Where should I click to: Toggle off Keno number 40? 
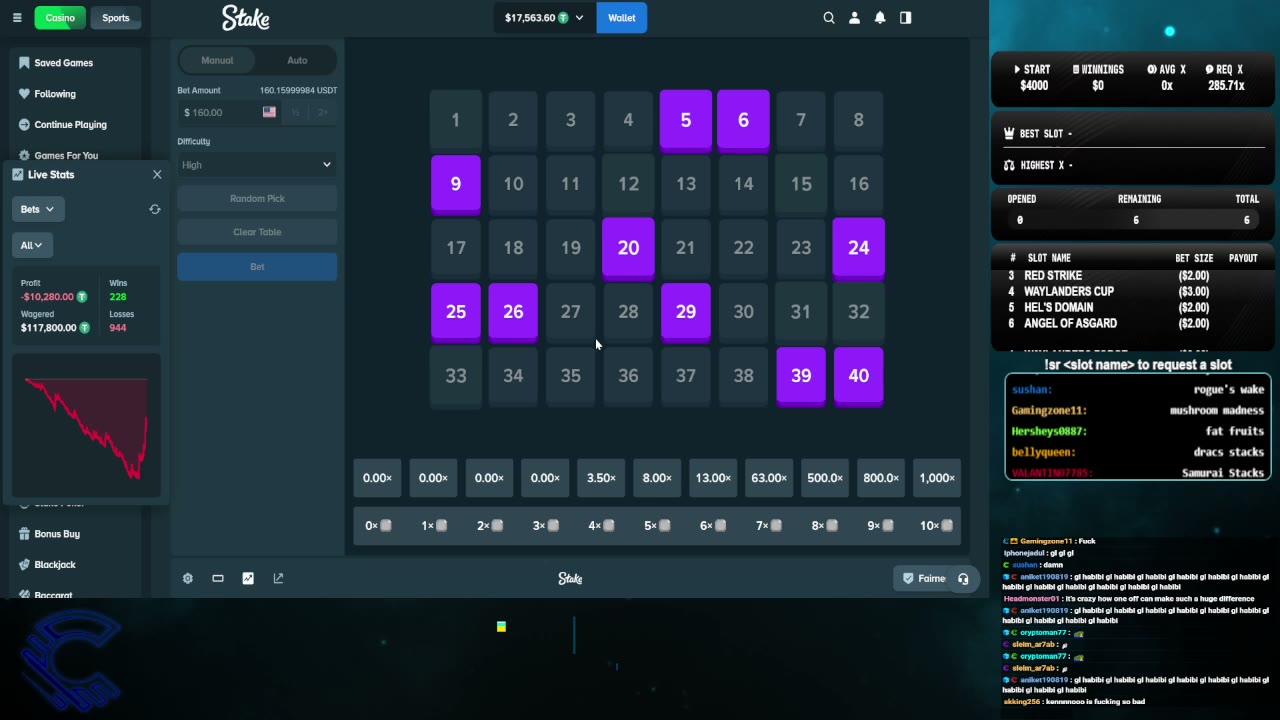859,377
